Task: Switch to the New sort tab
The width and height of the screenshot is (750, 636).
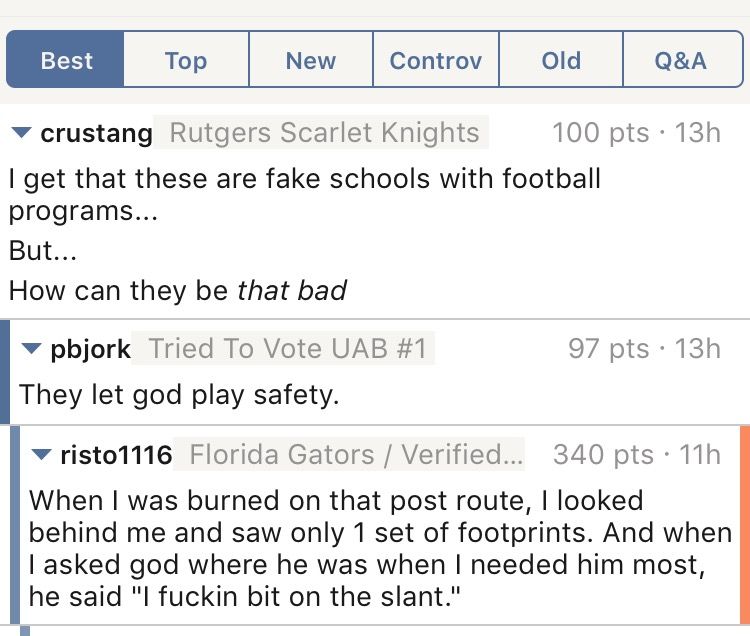Action: point(311,59)
